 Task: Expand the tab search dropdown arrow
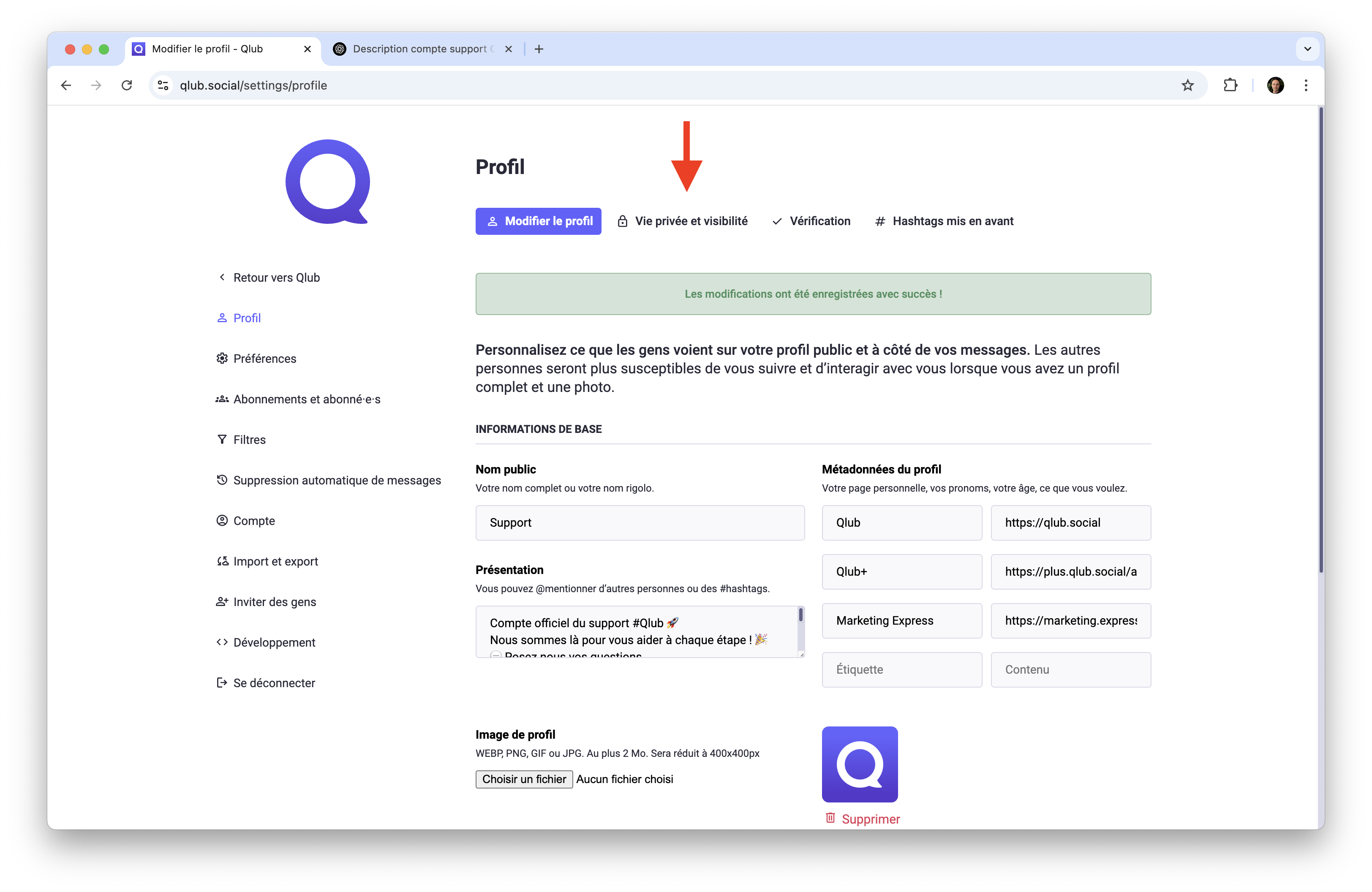(1307, 49)
